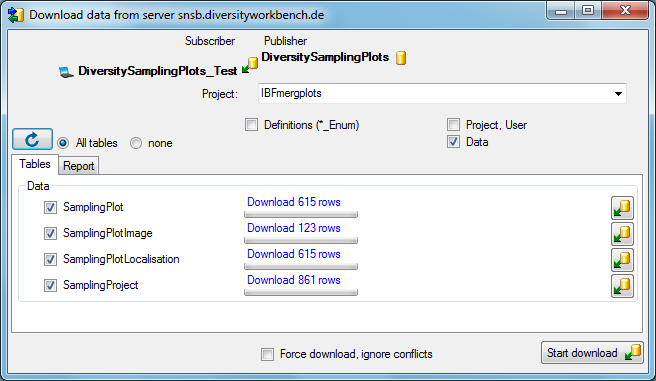The height and width of the screenshot is (381, 656).
Task: Maximize the download window
Action: click(x=588, y=10)
